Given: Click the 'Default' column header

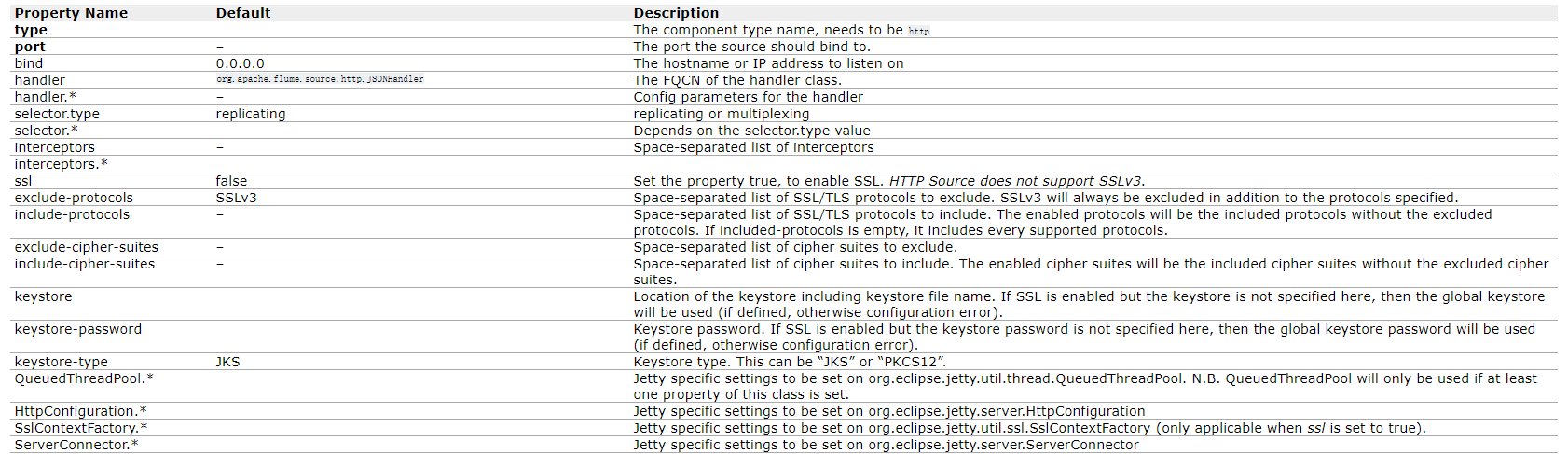Looking at the screenshot, I should point(243,13).
